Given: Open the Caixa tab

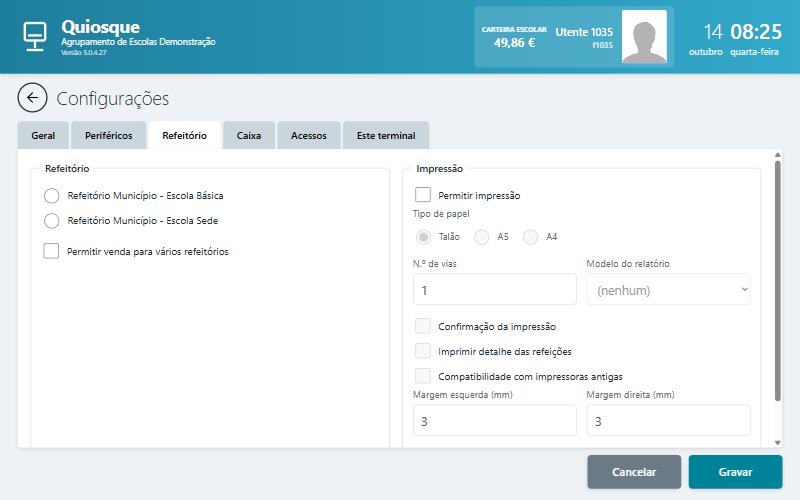Looking at the screenshot, I should [x=249, y=135].
